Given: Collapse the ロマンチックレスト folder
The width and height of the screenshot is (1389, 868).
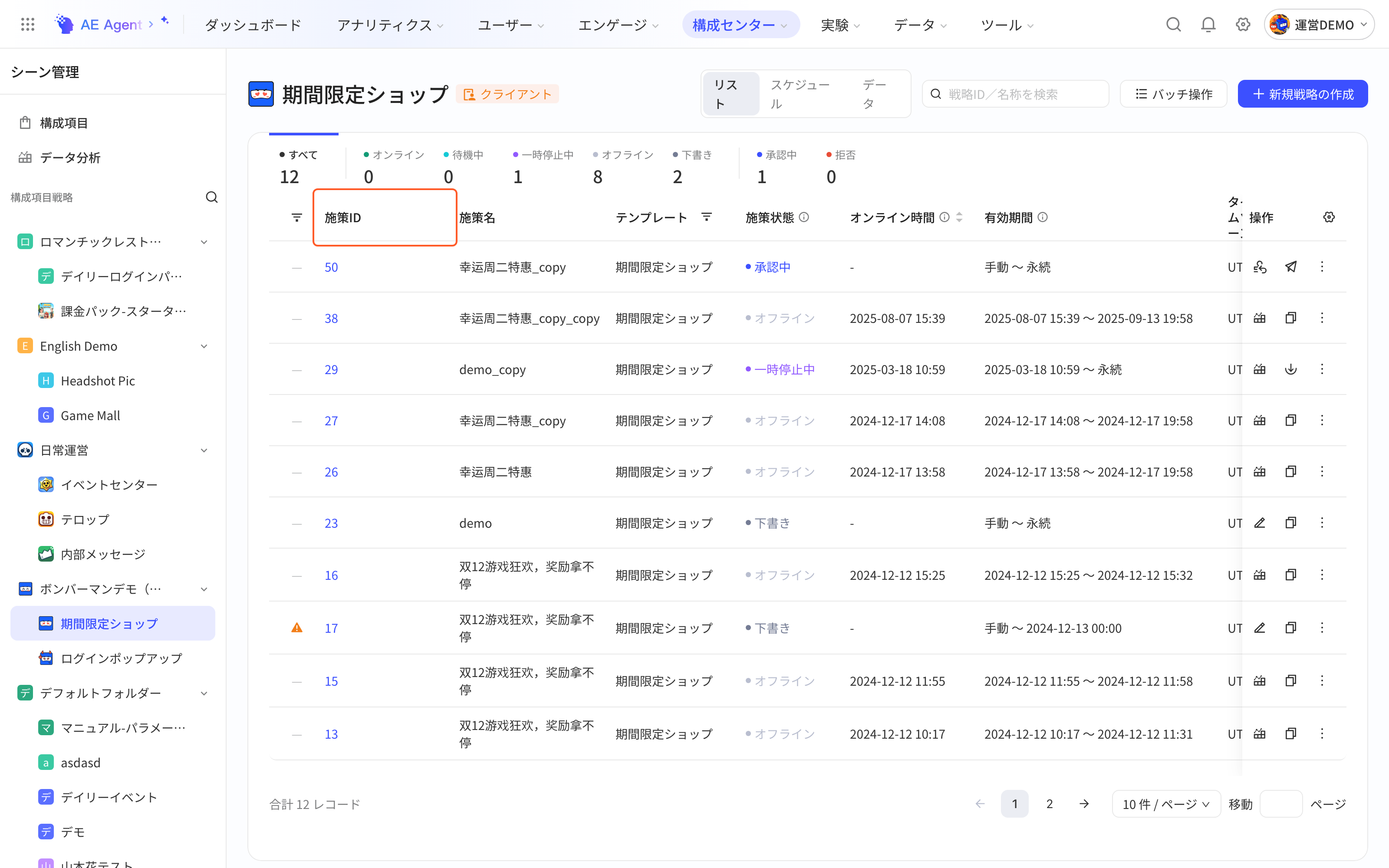Looking at the screenshot, I should (204, 242).
